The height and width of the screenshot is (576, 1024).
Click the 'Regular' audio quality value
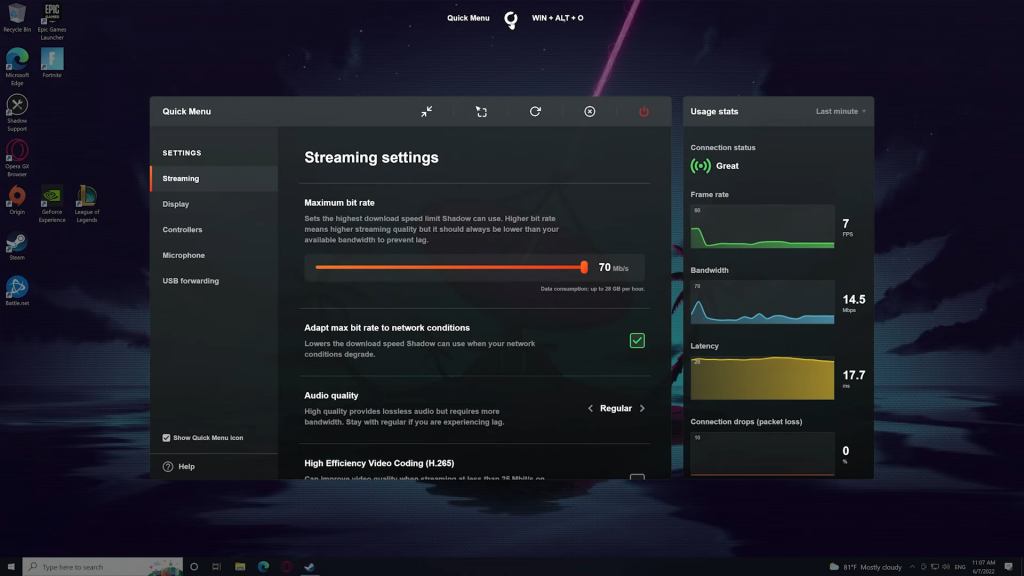[616, 408]
